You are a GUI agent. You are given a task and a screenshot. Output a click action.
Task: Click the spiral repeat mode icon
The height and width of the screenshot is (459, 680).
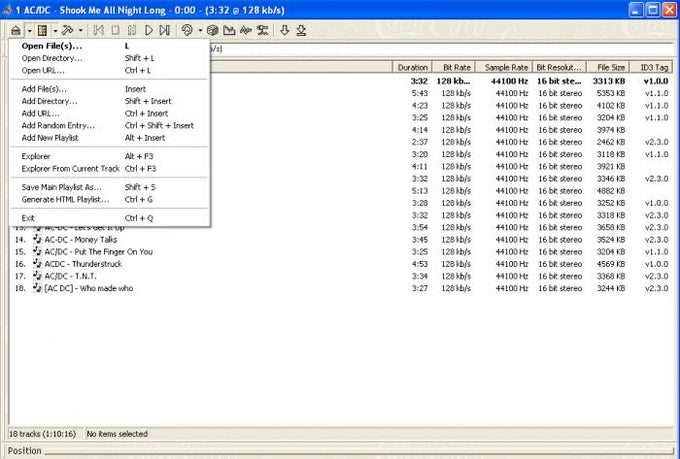tap(187, 30)
